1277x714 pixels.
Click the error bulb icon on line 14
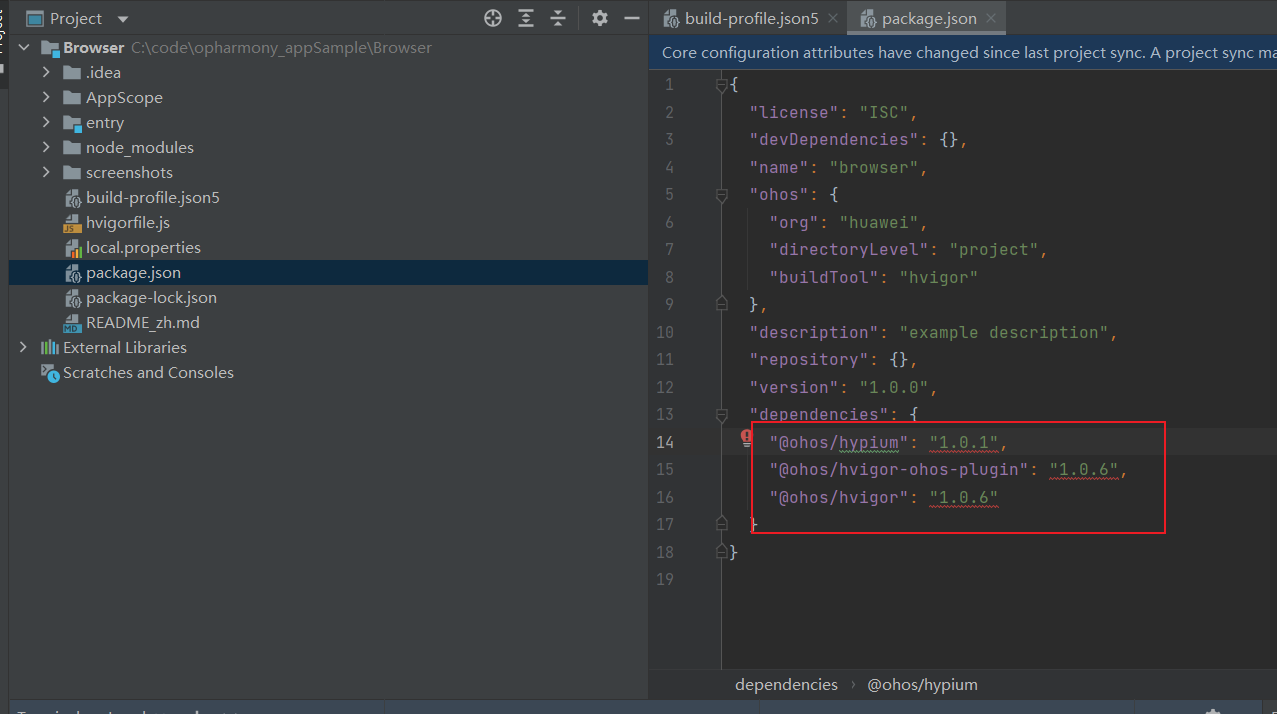746,438
